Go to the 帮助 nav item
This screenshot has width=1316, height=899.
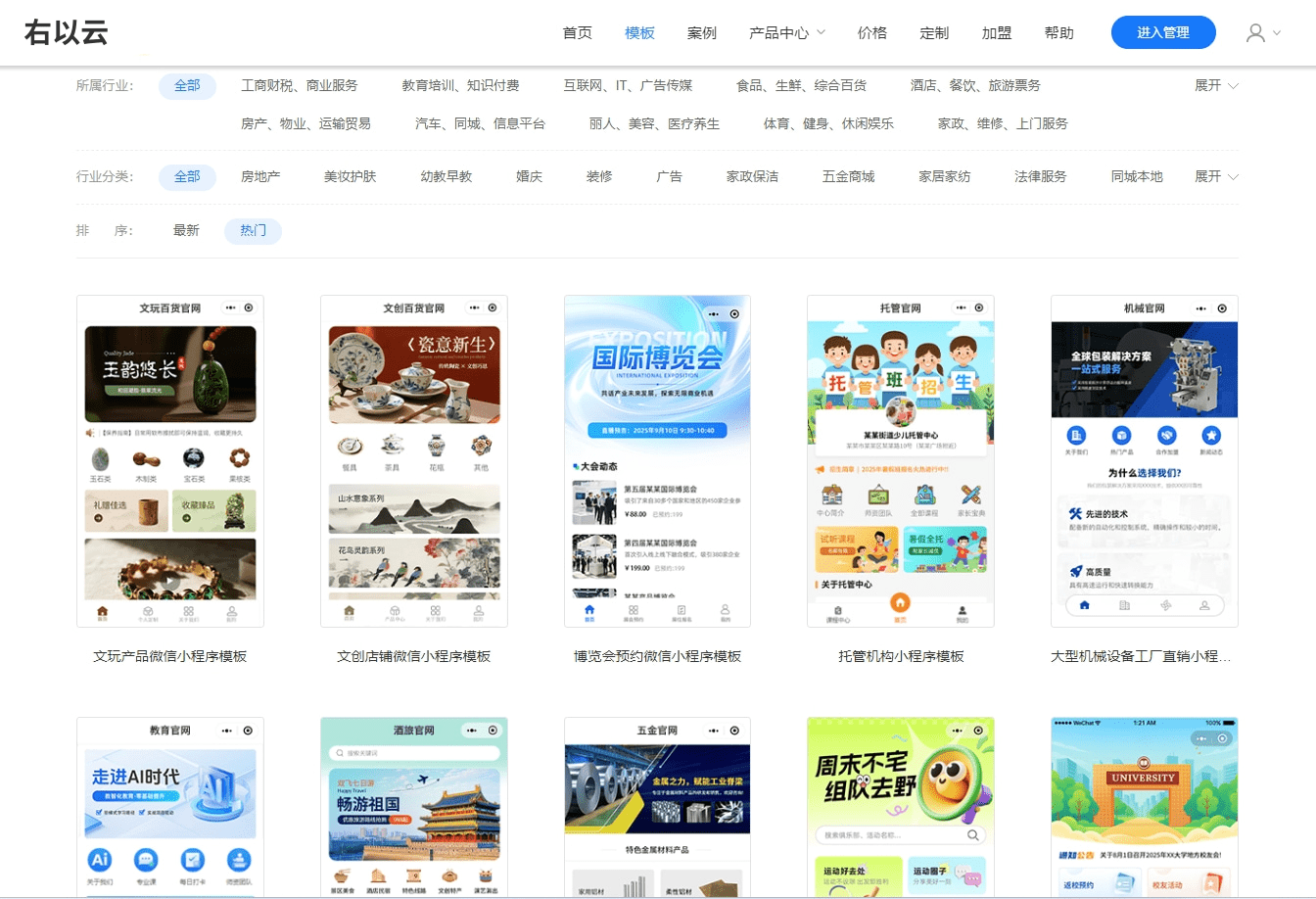(1058, 32)
